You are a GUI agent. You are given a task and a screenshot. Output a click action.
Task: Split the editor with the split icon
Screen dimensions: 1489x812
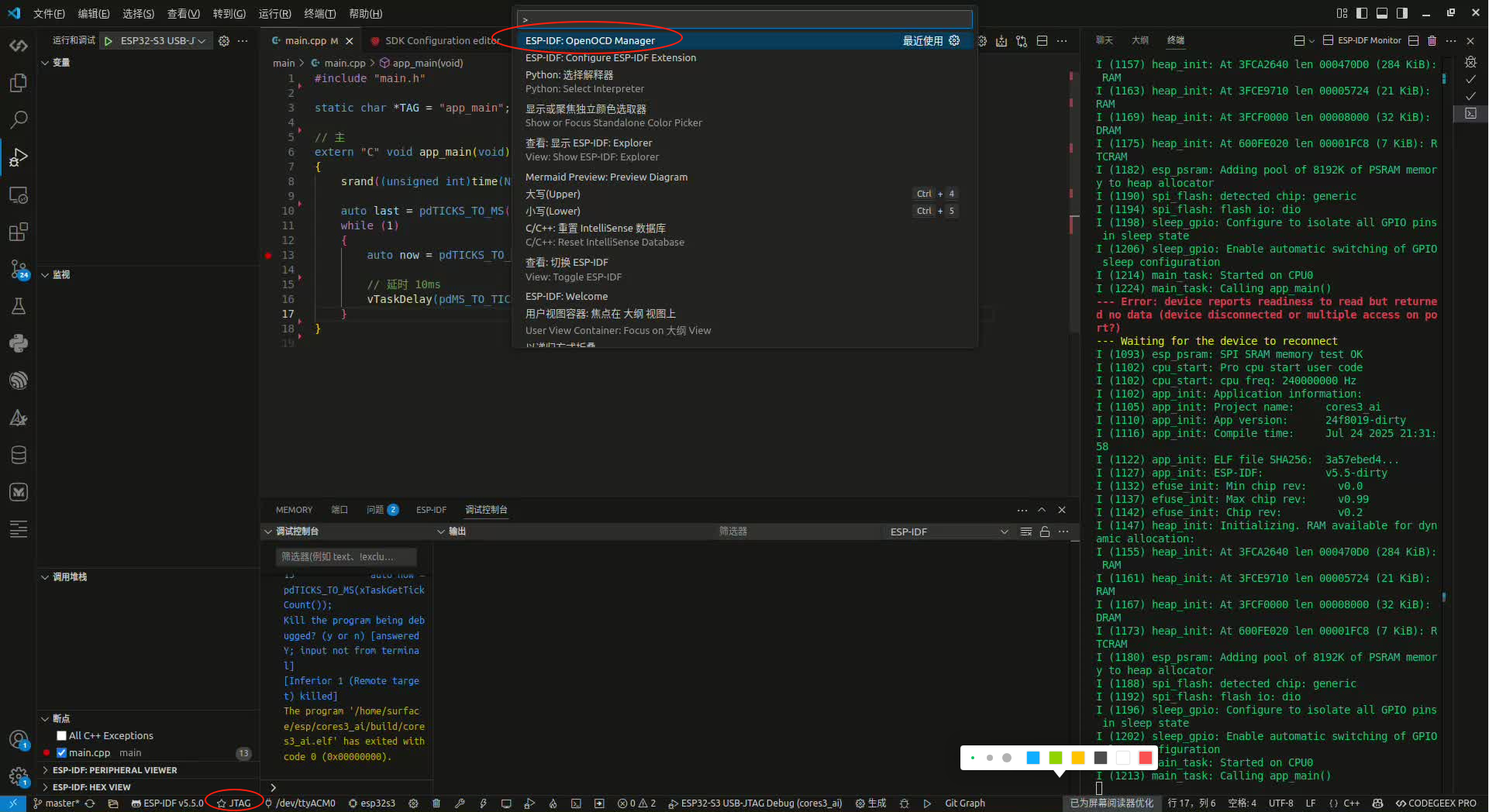1042,41
